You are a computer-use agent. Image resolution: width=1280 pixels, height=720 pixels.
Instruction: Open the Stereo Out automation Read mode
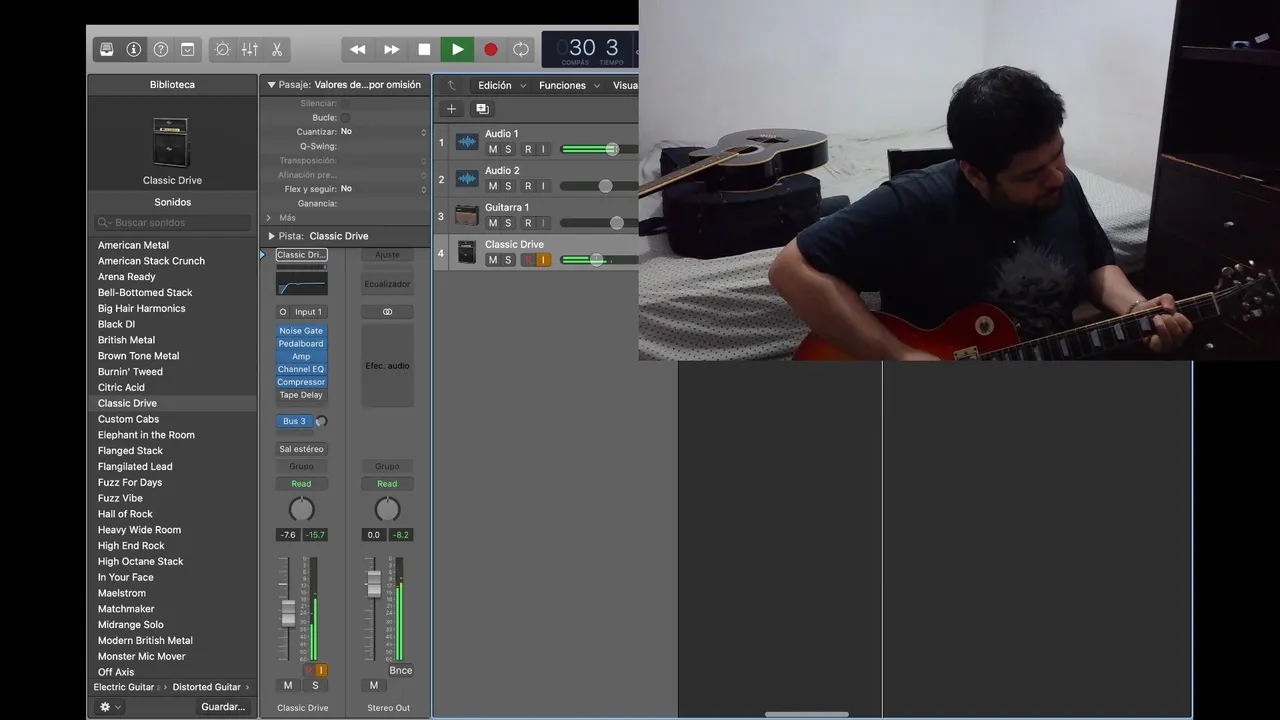[387, 484]
